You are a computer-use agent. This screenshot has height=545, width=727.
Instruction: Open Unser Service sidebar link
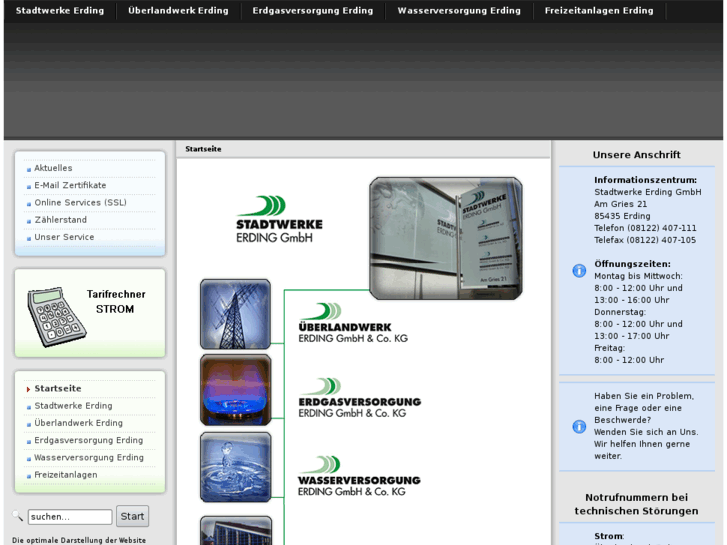tap(64, 237)
